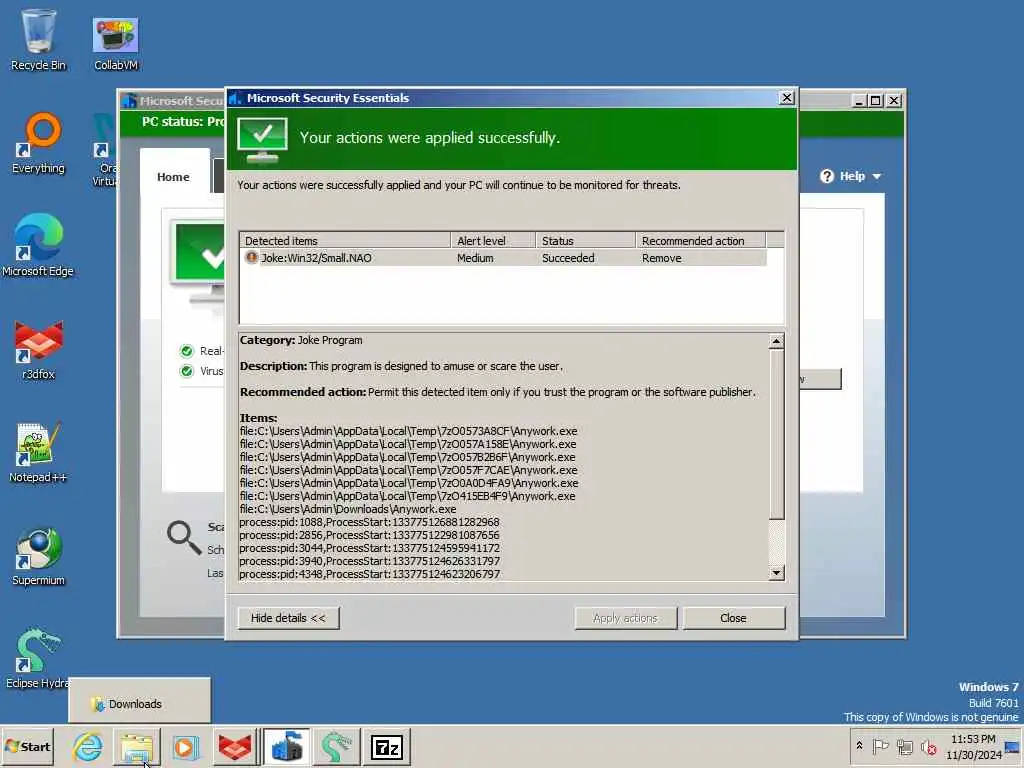Select the Joke:Win32/Small.NAO row
The height and width of the screenshot is (768, 1024).
(x=503, y=258)
